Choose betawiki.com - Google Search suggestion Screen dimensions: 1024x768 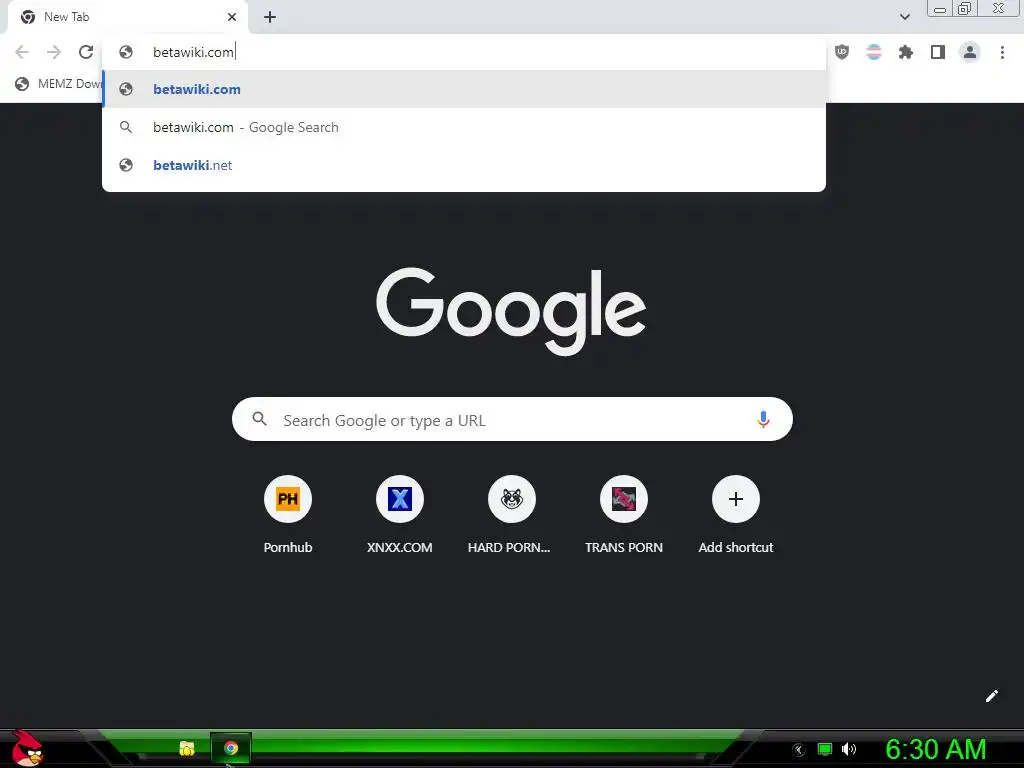point(464,127)
